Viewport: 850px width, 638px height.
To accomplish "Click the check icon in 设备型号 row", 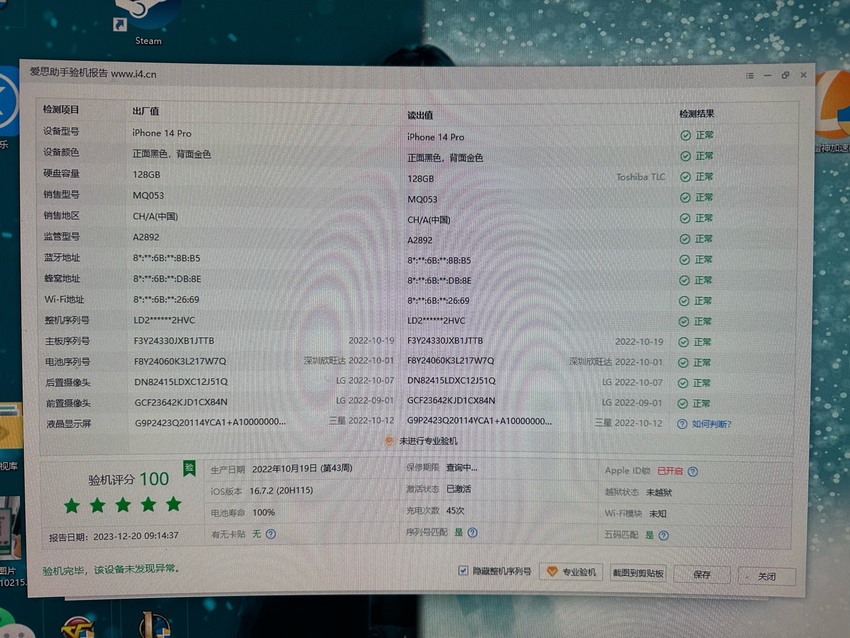I will click(x=685, y=136).
